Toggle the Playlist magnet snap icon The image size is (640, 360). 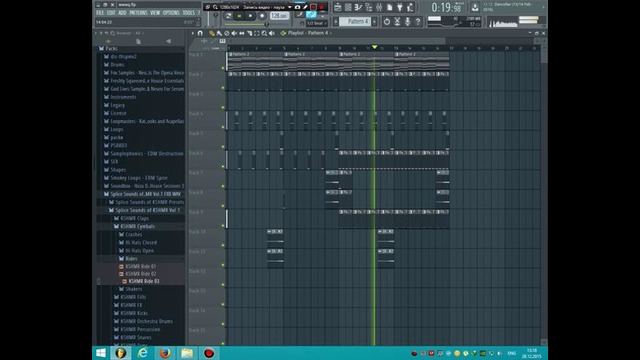point(200,33)
